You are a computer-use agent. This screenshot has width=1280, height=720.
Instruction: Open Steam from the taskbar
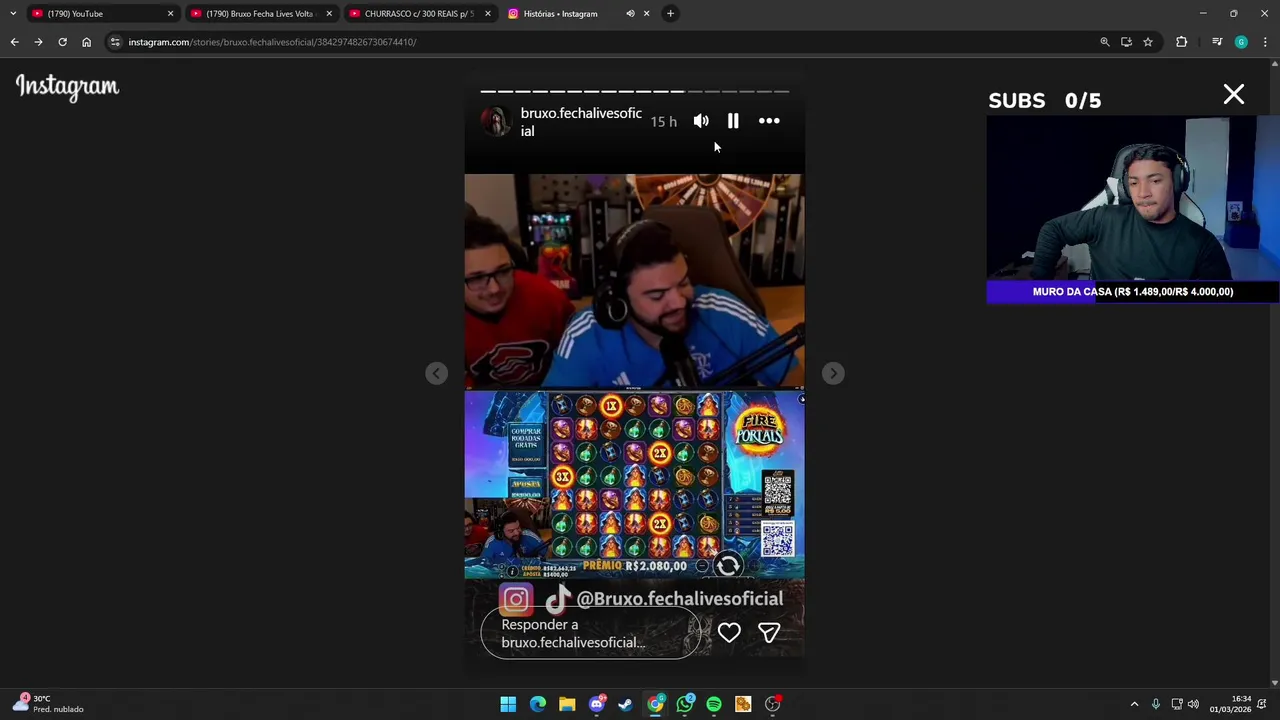click(x=625, y=704)
